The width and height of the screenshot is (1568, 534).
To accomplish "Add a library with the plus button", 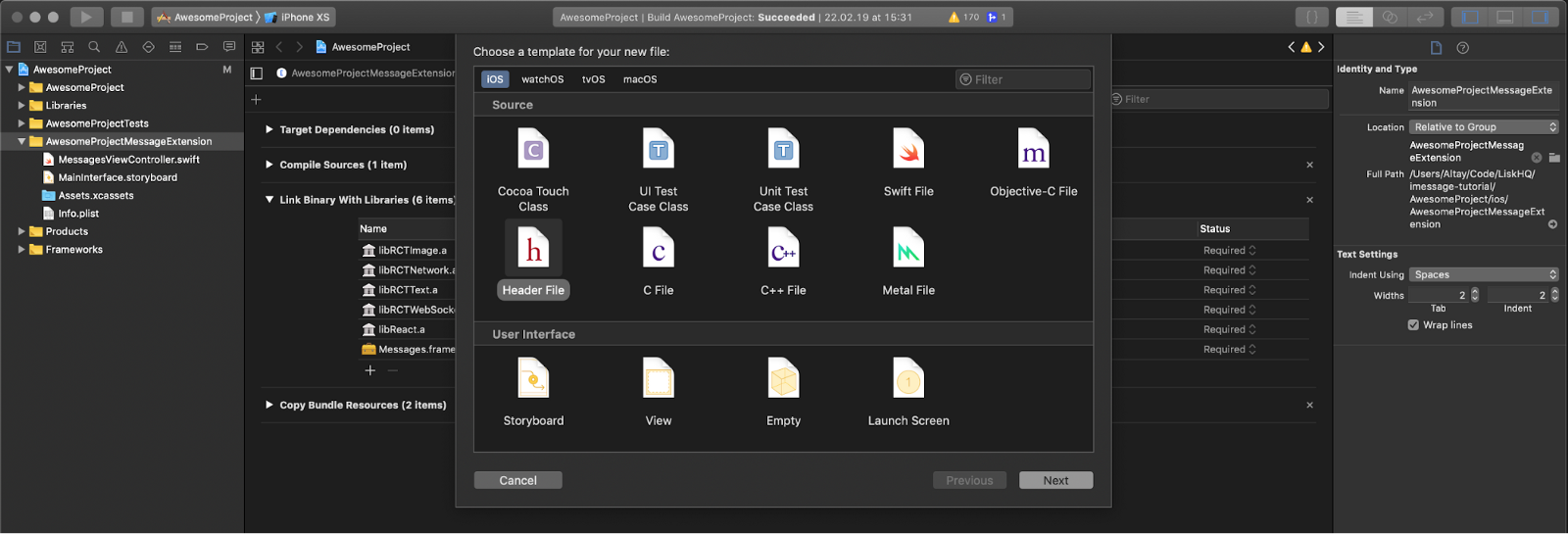I will (x=370, y=370).
